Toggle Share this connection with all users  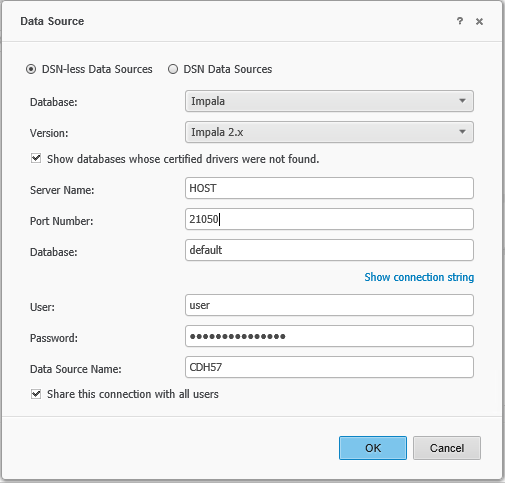(x=36, y=394)
